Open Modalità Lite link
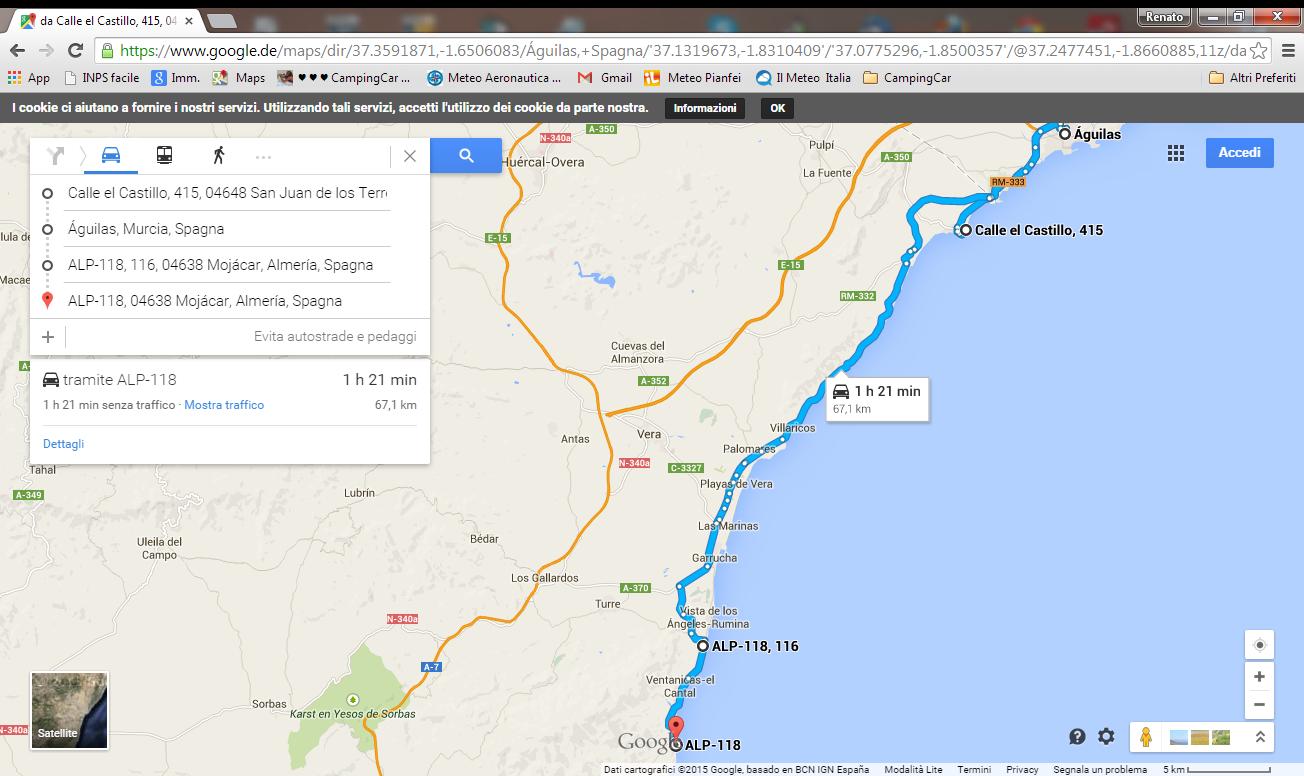Image resolution: width=1304 pixels, height=776 pixels. pyautogui.click(x=913, y=769)
